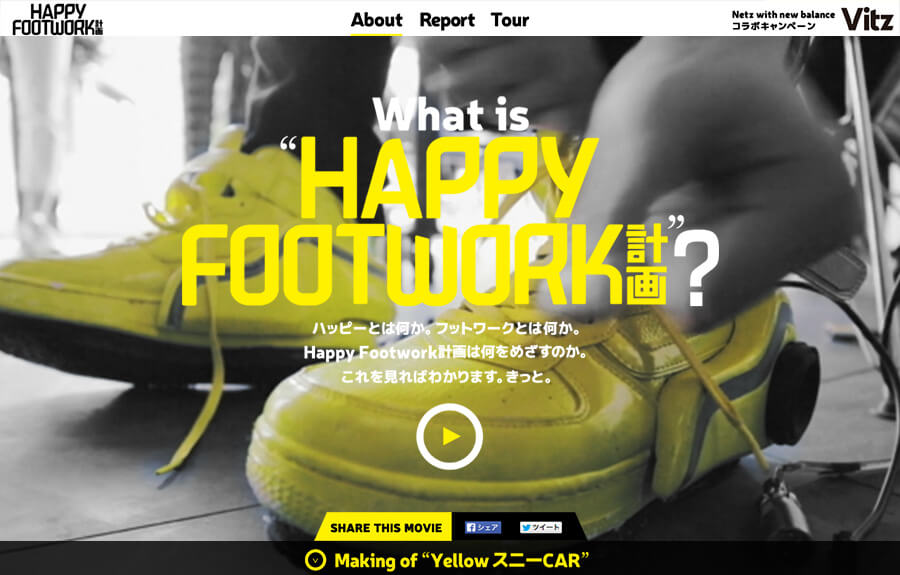Screen dimensions: 900x575
Task: Tweet this movie via Twitter button
Action: [541, 527]
